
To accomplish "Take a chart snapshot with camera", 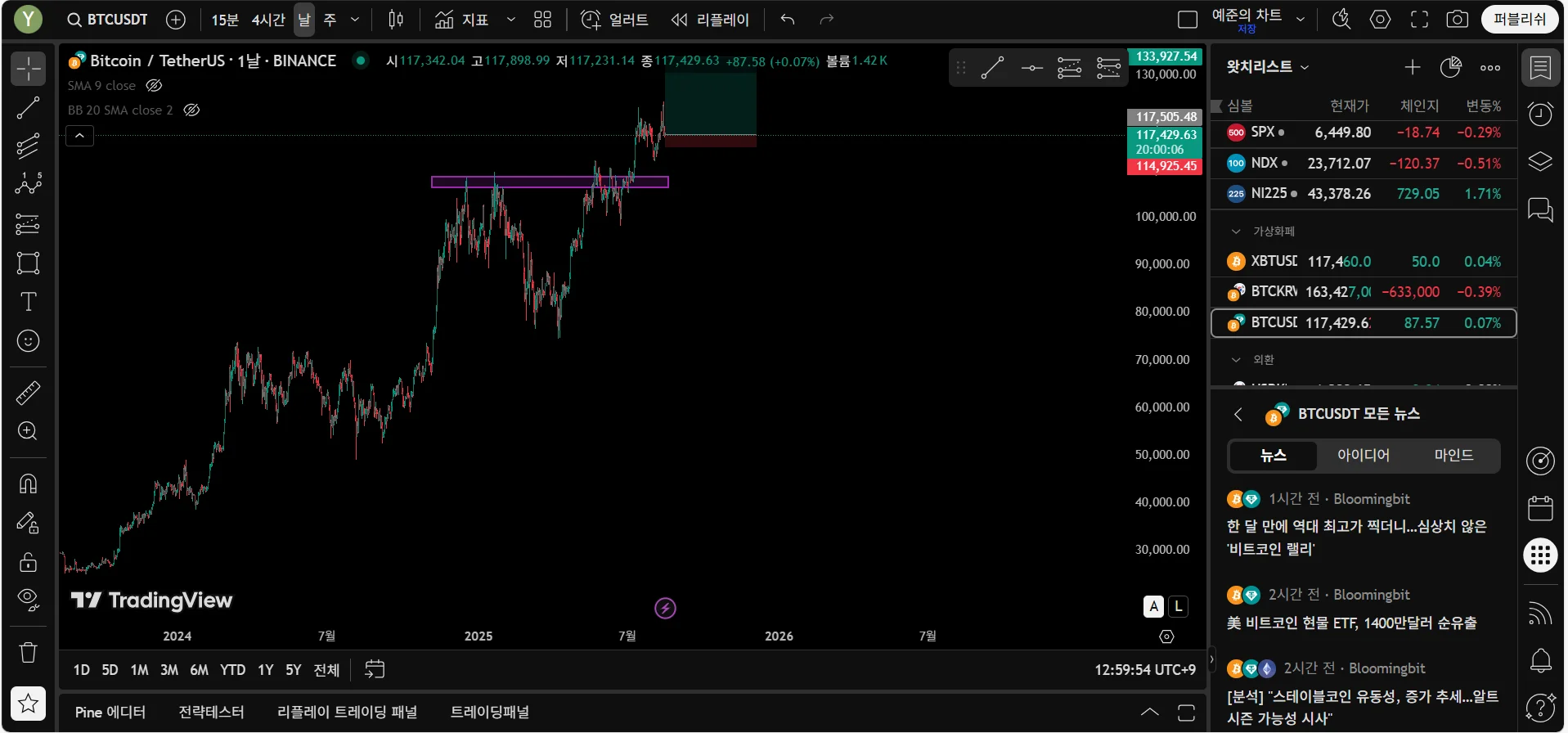I will click(1458, 20).
